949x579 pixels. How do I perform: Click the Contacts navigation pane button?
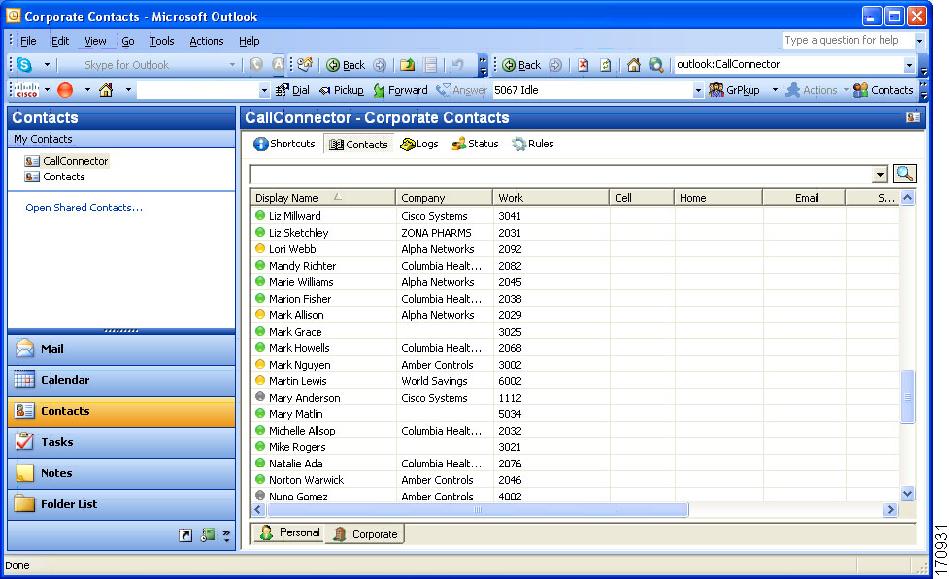122,411
